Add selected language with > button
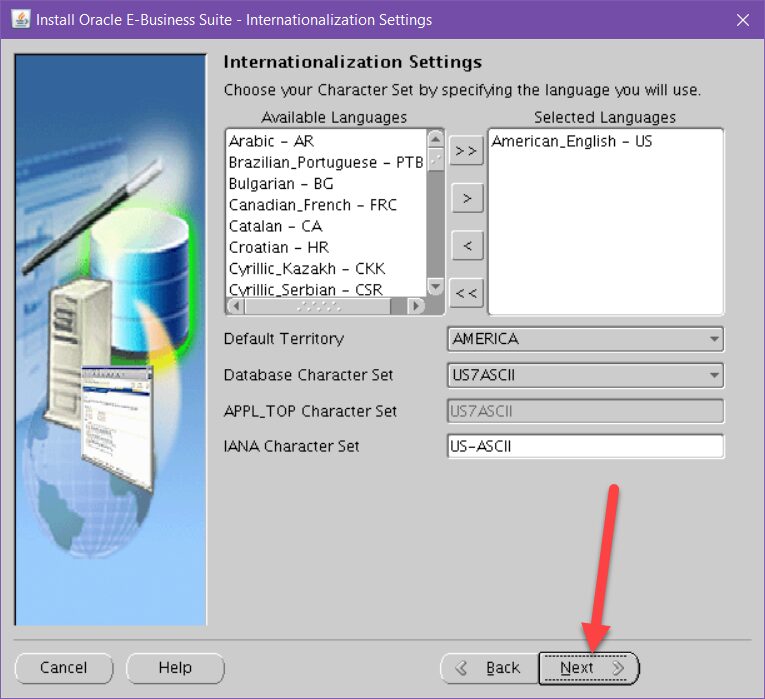Viewport: 765px width, 699px height. pos(467,198)
